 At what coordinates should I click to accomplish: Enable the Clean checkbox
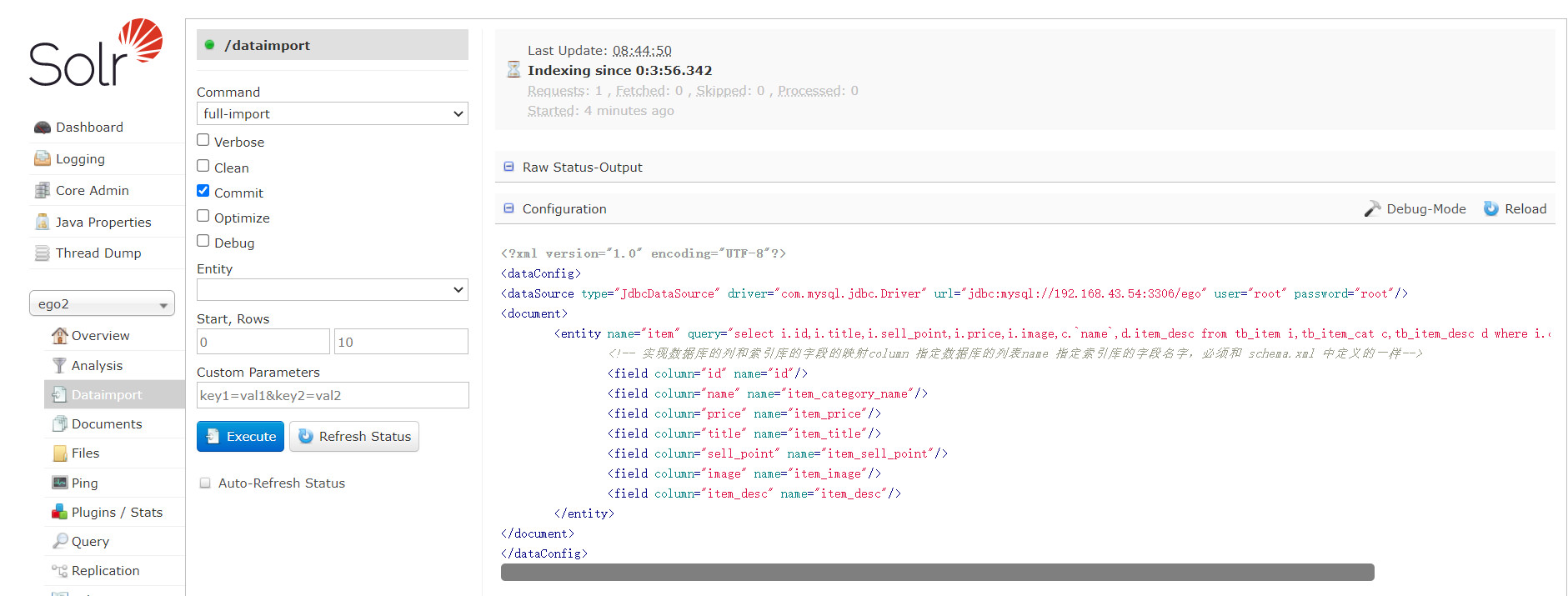tap(203, 165)
